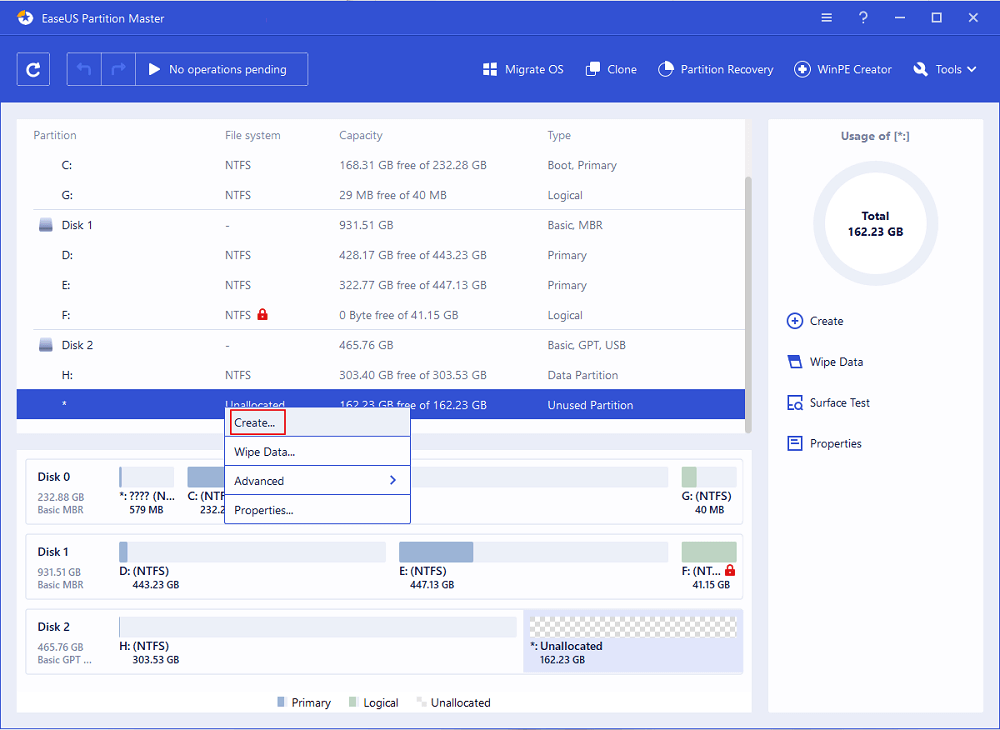Select the C: partition row
Screen dimensions: 1000x730
[x=381, y=165]
